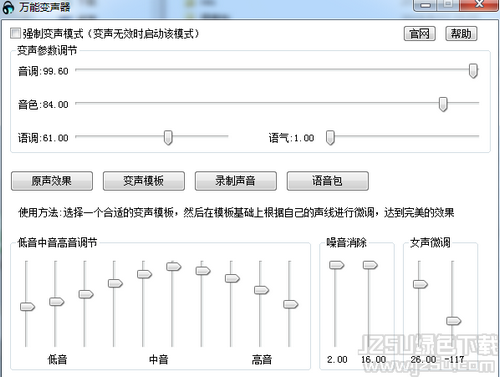Click the fifth equalizer band slider handle

click(144, 274)
